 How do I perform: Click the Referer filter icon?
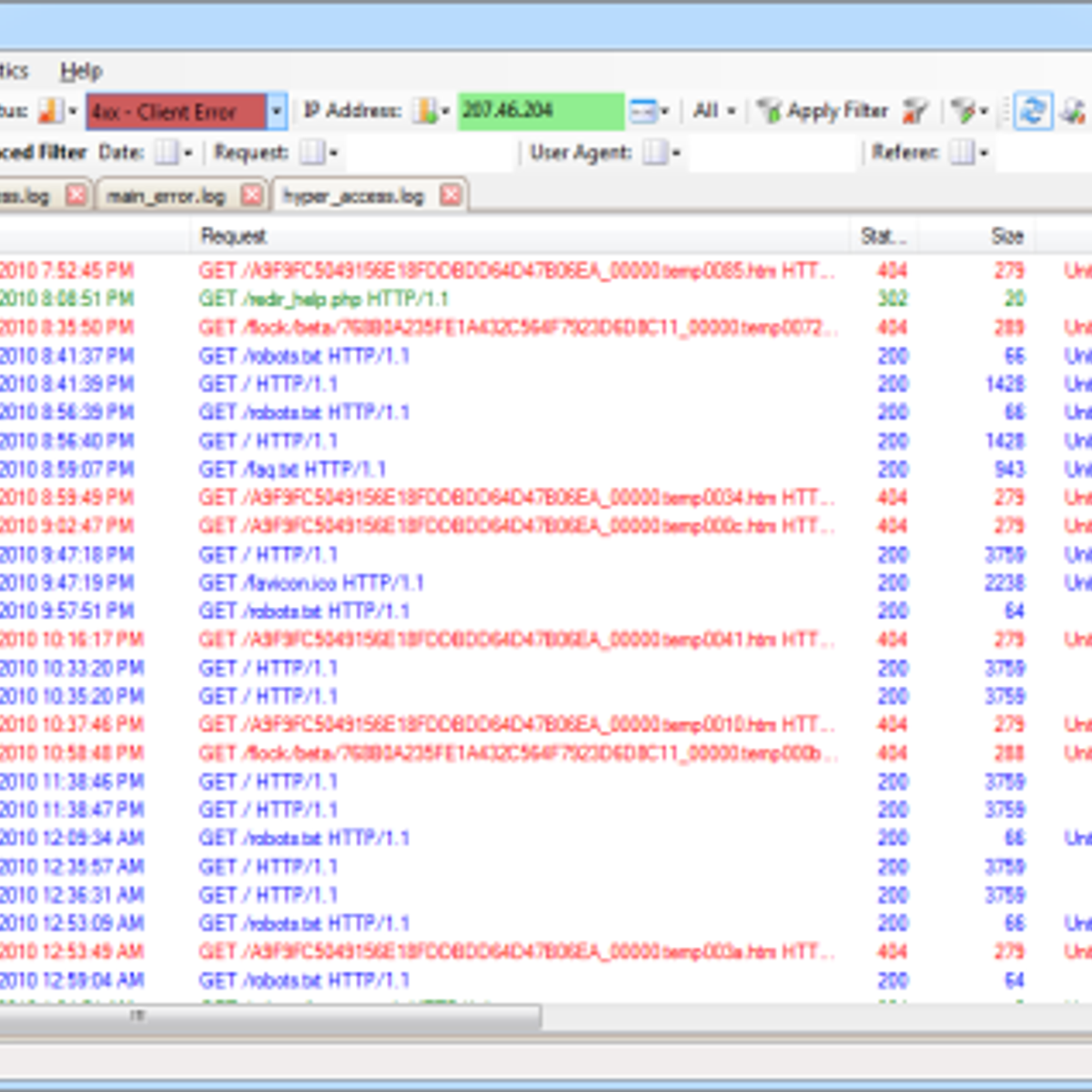coord(962,153)
